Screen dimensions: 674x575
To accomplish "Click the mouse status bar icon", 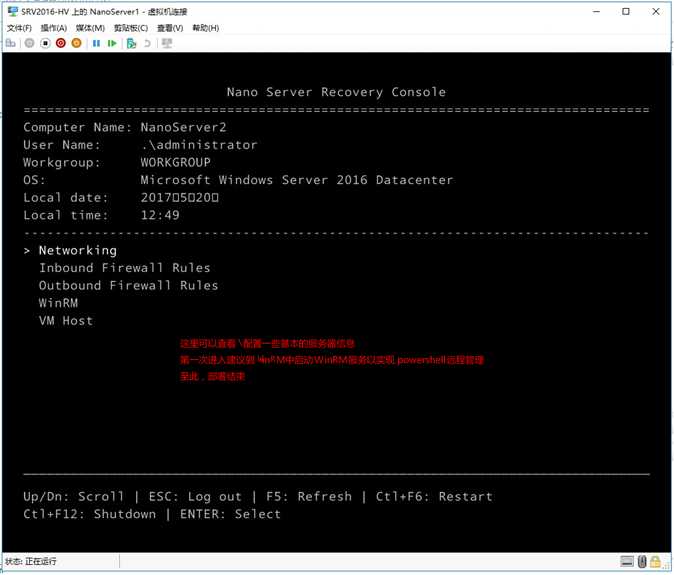I will (x=642, y=561).
